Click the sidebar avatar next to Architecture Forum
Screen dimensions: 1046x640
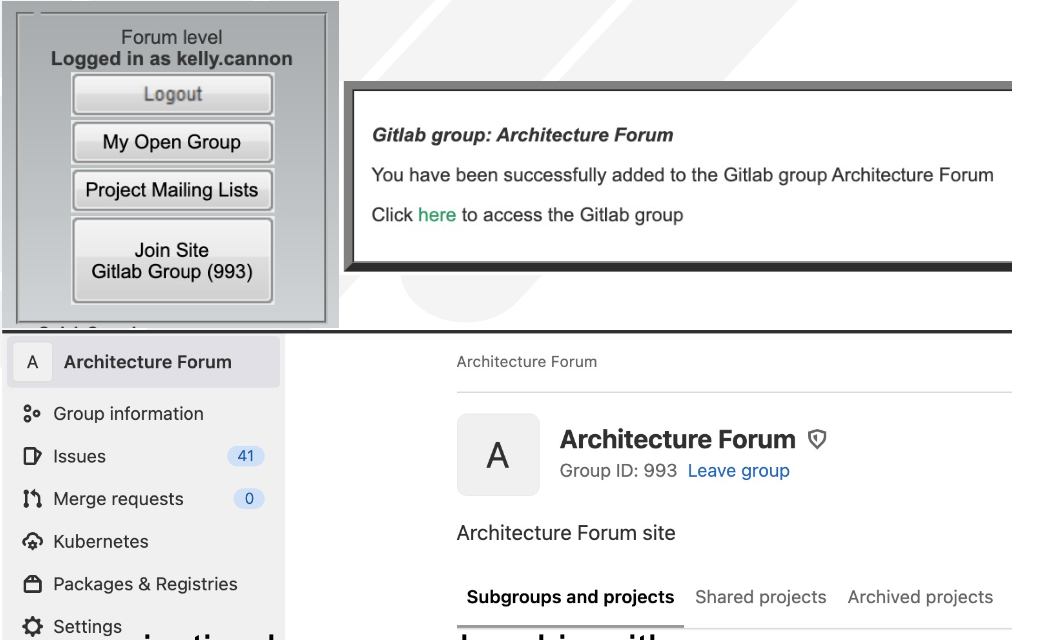pyautogui.click(x=33, y=362)
